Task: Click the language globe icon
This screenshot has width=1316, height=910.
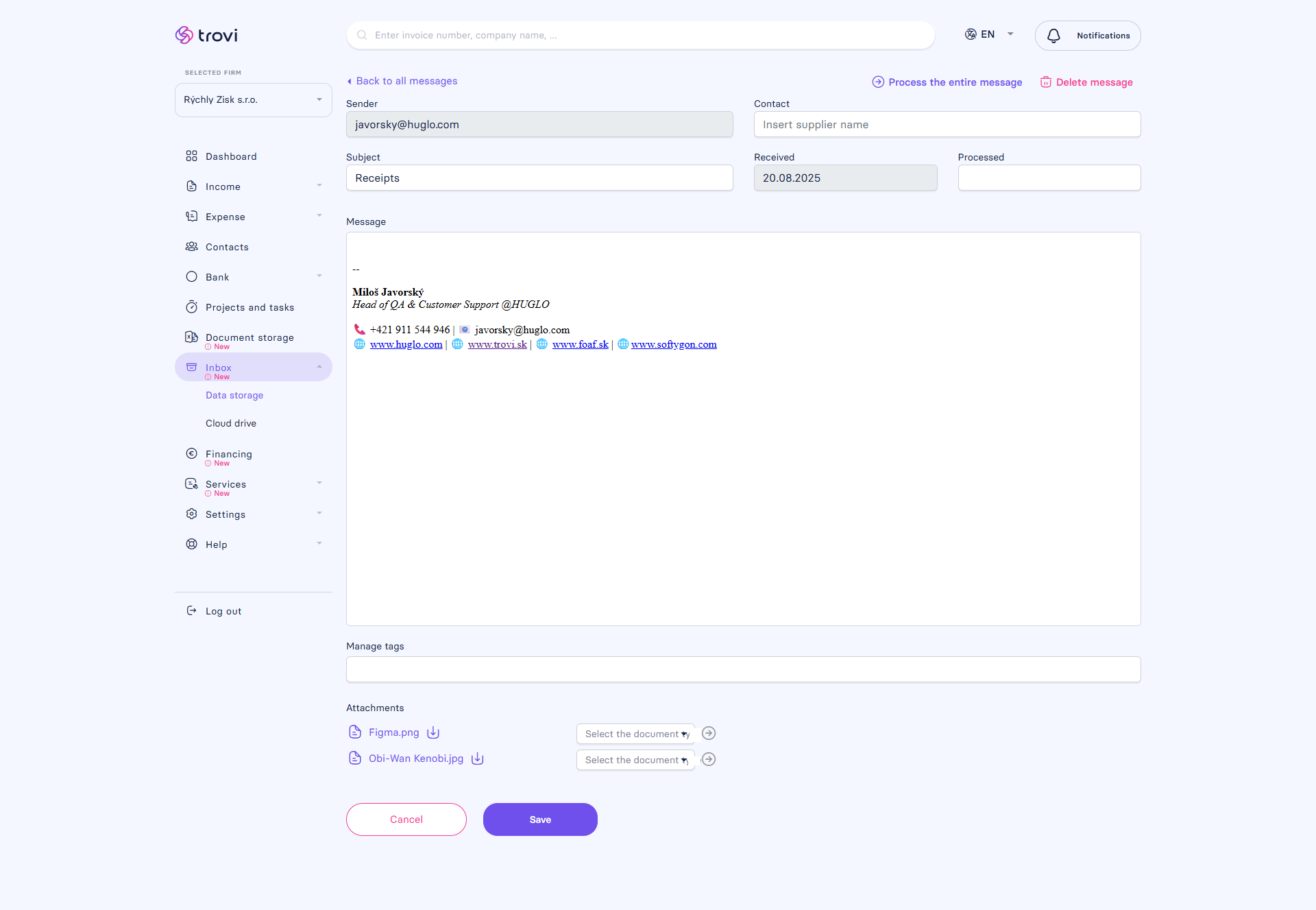Action: tap(971, 34)
